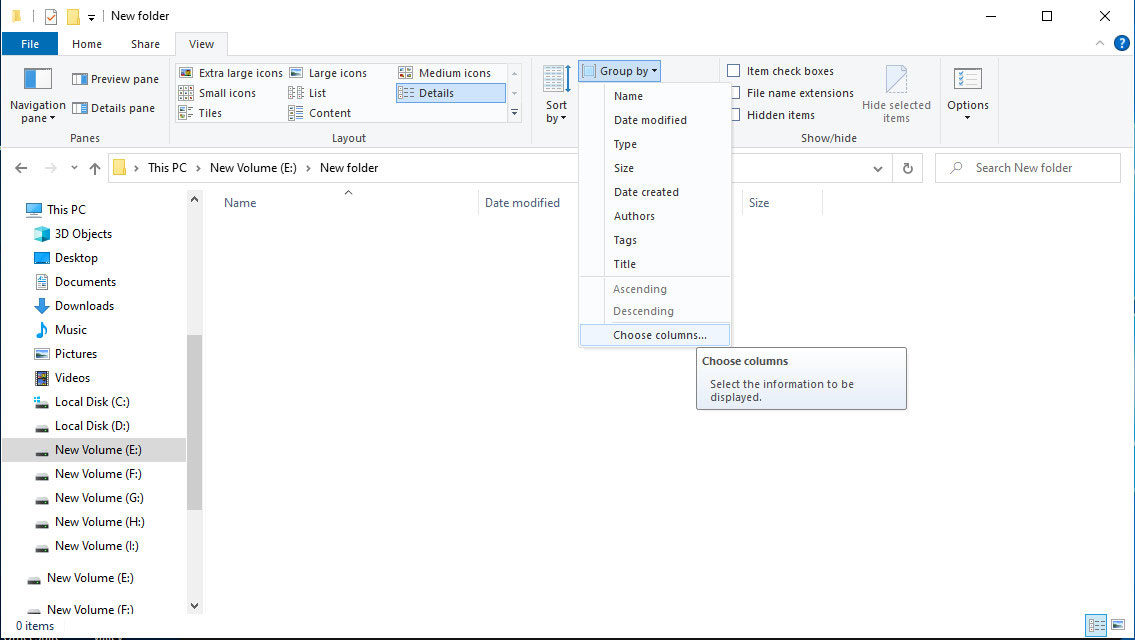This screenshot has height=640, width=1135.
Task: Expand the layout gallery more arrow
Action: pos(515,113)
